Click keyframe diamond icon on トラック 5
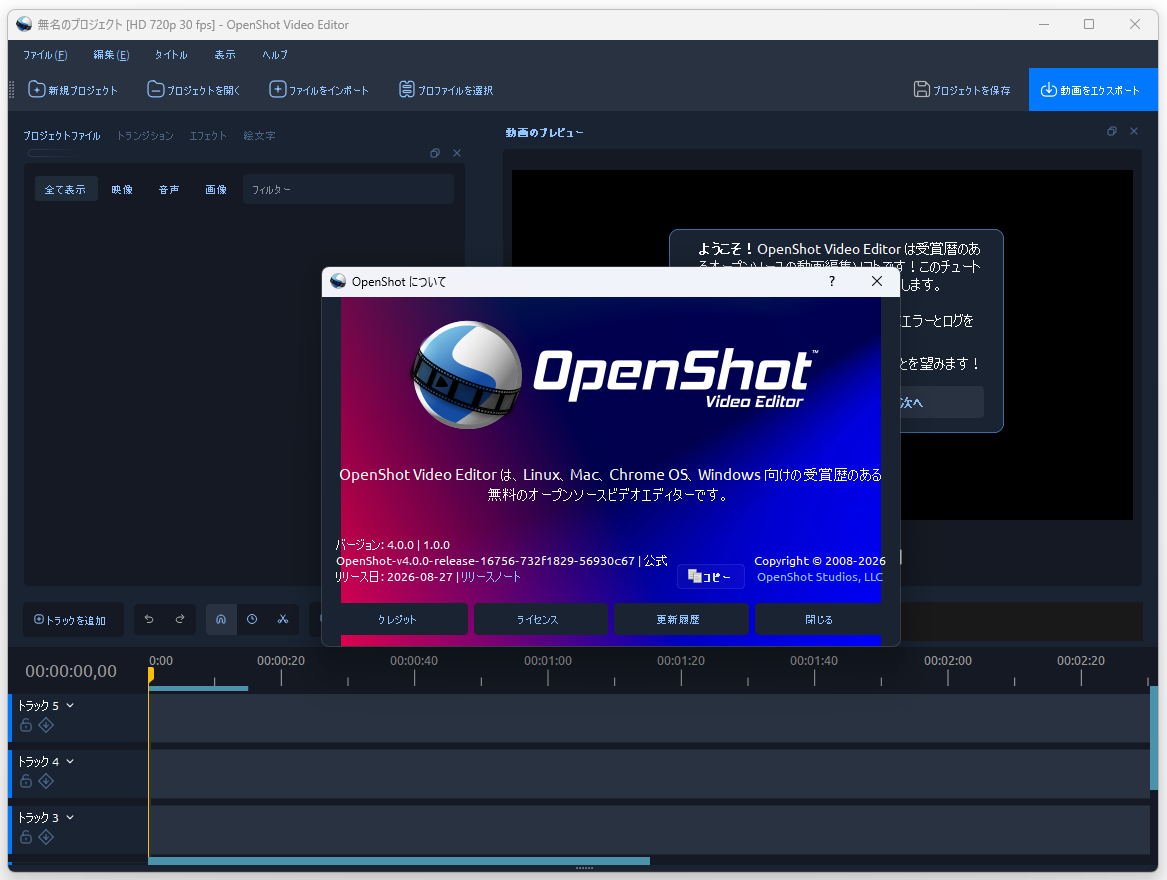Image resolution: width=1167 pixels, height=880 pixels. pyautogui.click(x=46, y=725)
